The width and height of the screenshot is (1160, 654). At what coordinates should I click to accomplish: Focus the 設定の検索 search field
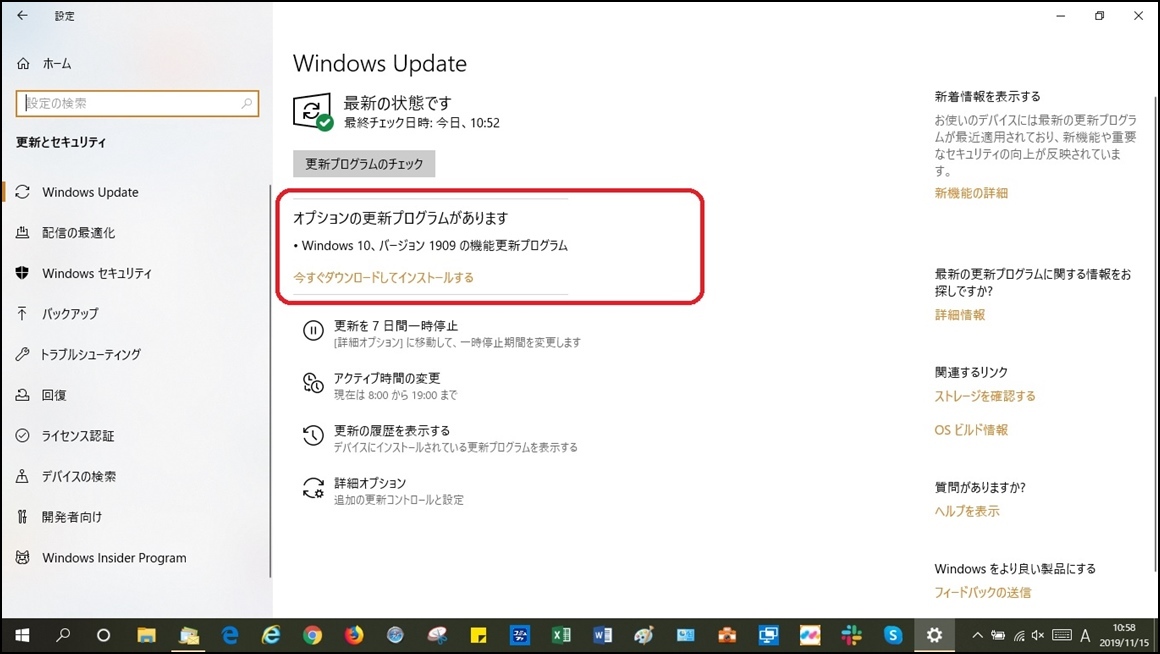[137, 104]
